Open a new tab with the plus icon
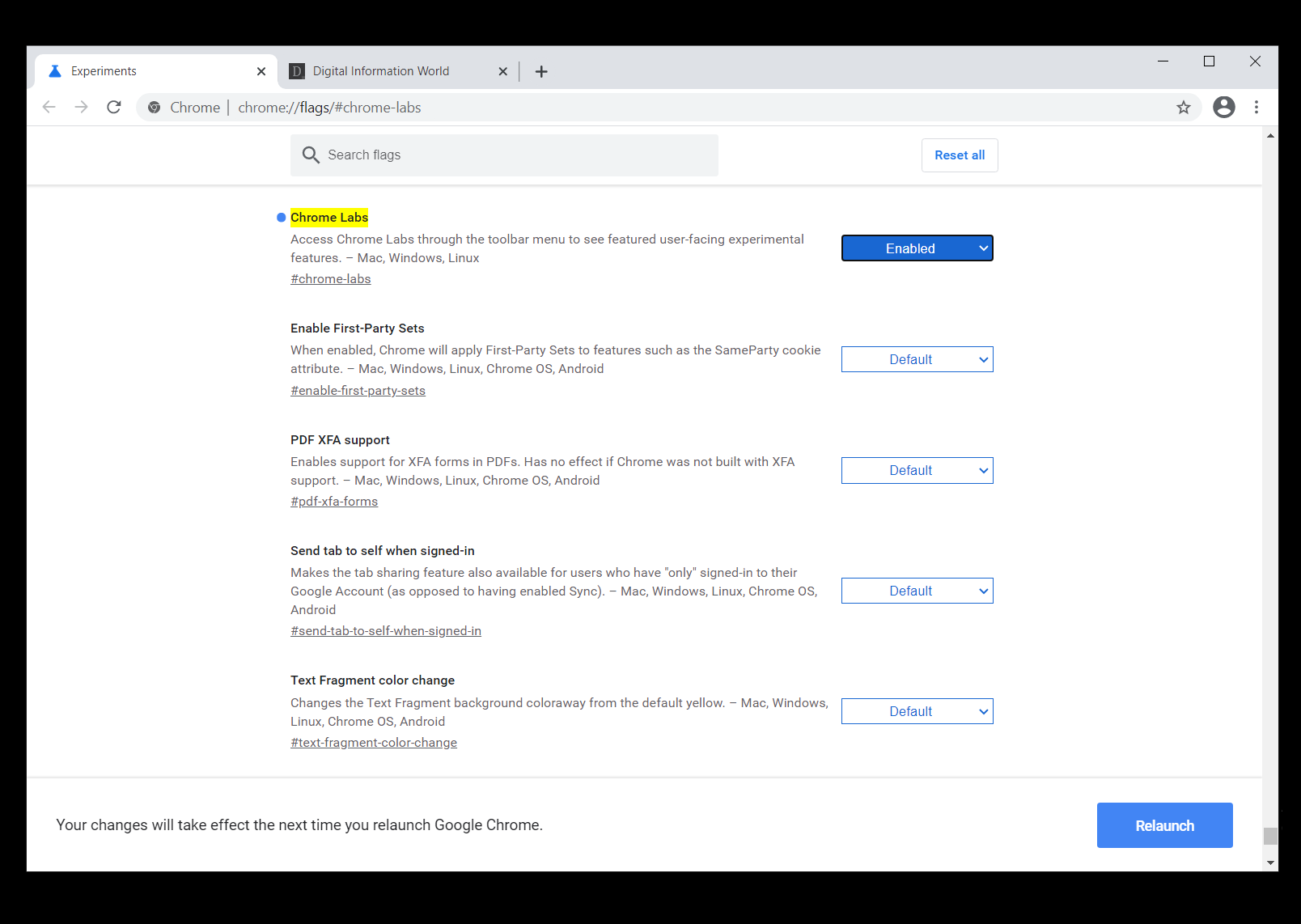The height and width of the screenshot is (924, 1301). click(x=541, y=71)
